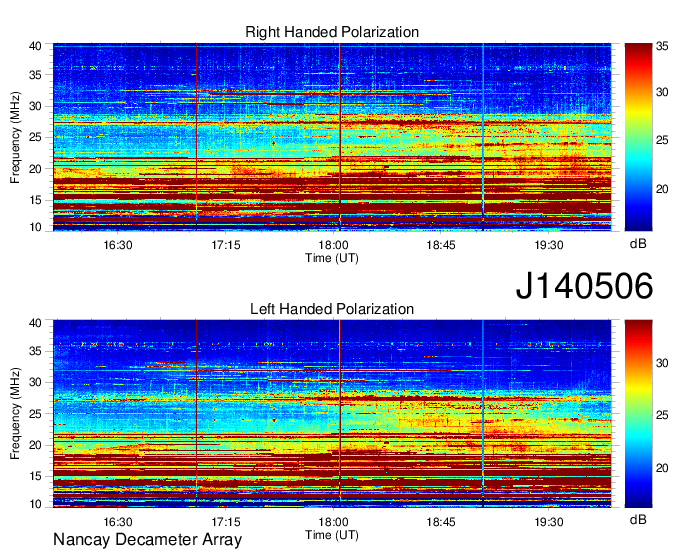Click the "Frequency (MHz)" axis label of the Left Handed plot
This screenshot has height=552, width=680.
15,414
